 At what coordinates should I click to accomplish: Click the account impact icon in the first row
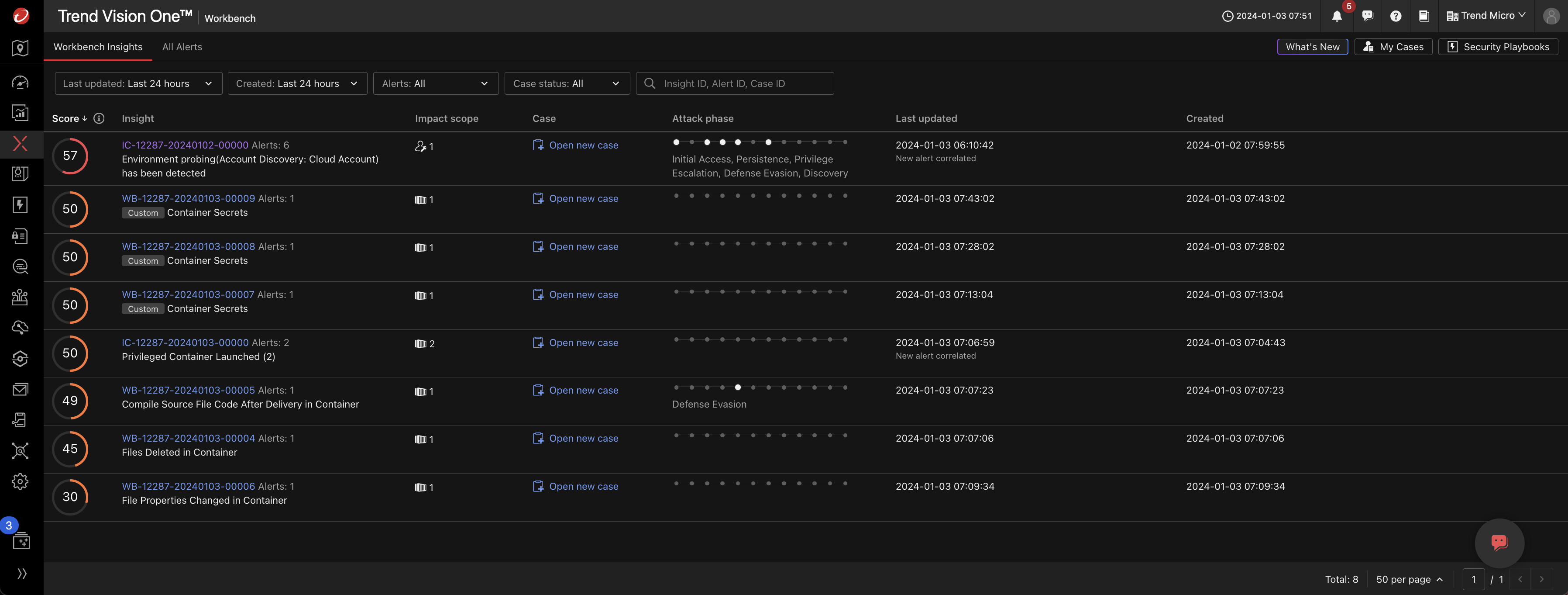coord(420,146)
